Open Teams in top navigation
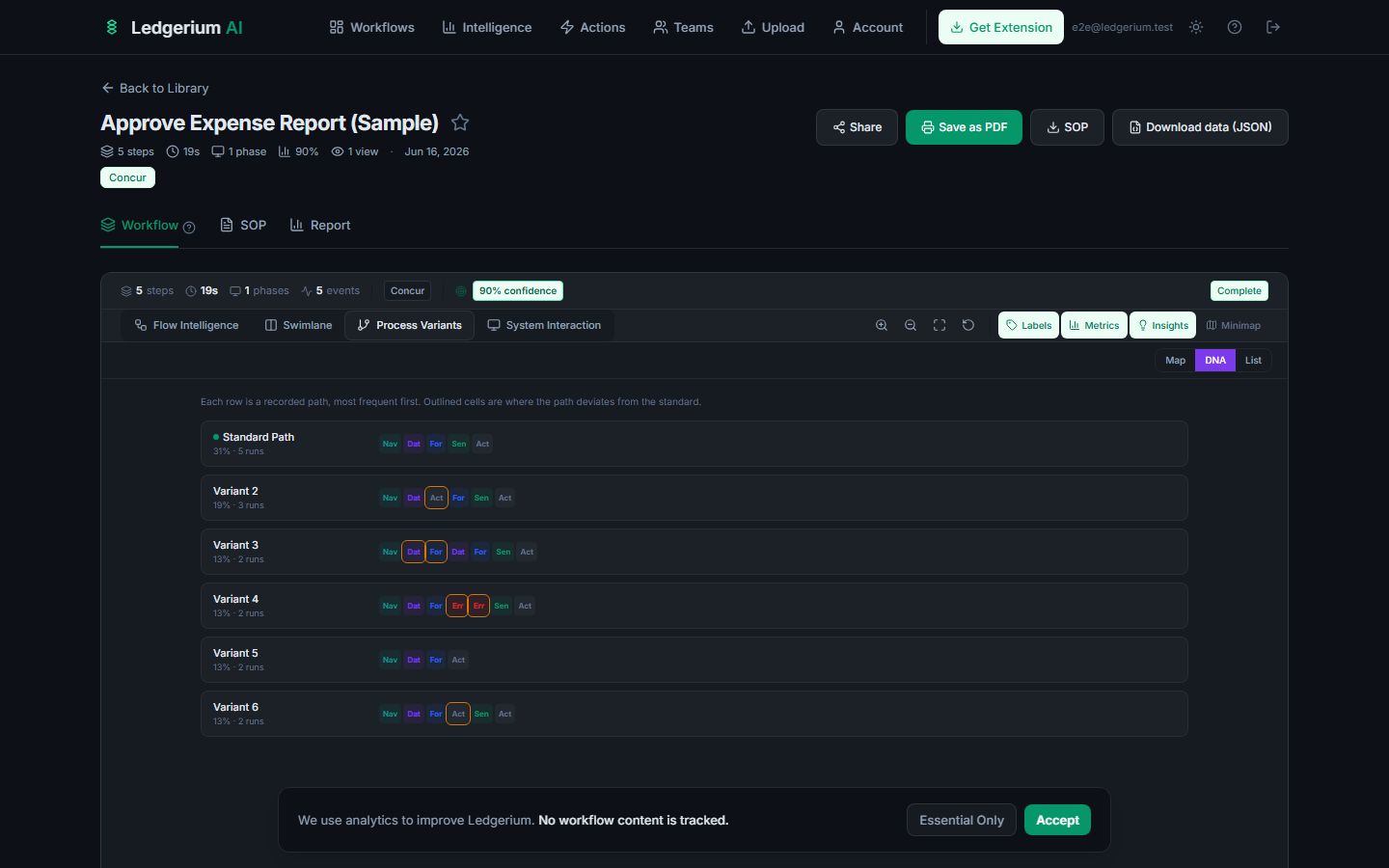1389x868 pixels. click(683, 27)
